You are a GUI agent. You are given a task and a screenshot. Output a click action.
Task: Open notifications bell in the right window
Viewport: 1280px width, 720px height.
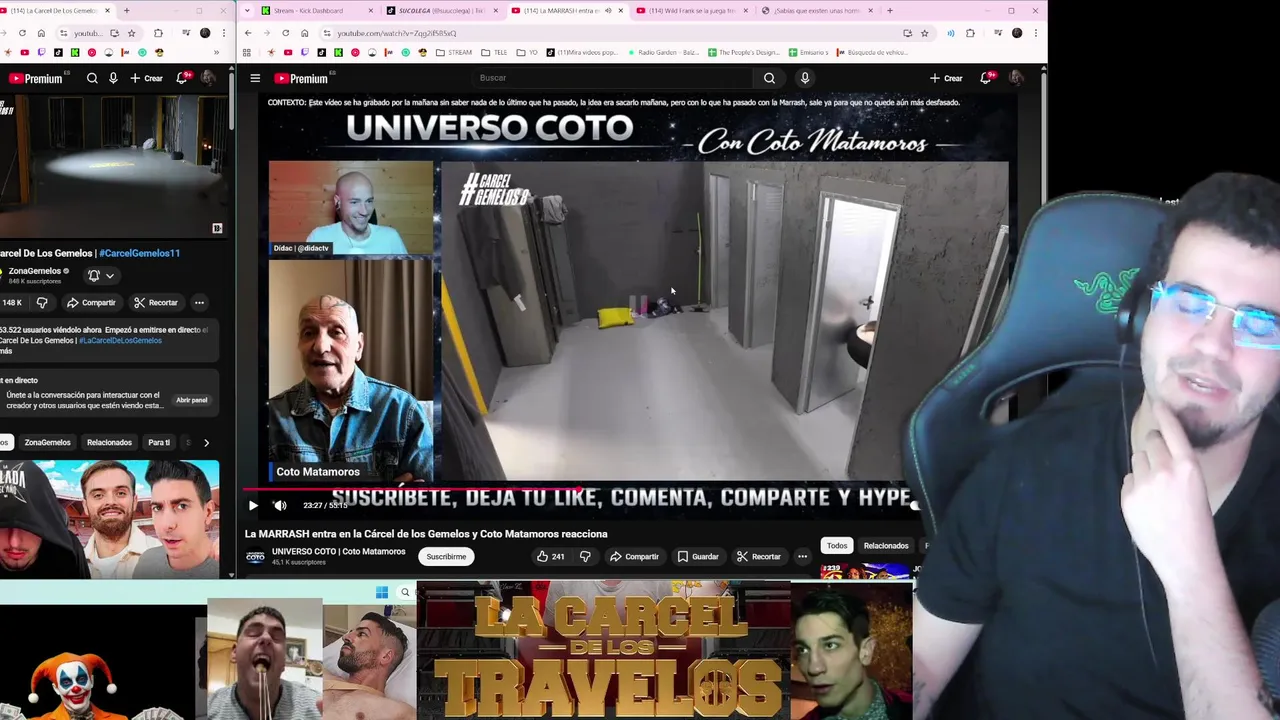(x=986, y=78)
